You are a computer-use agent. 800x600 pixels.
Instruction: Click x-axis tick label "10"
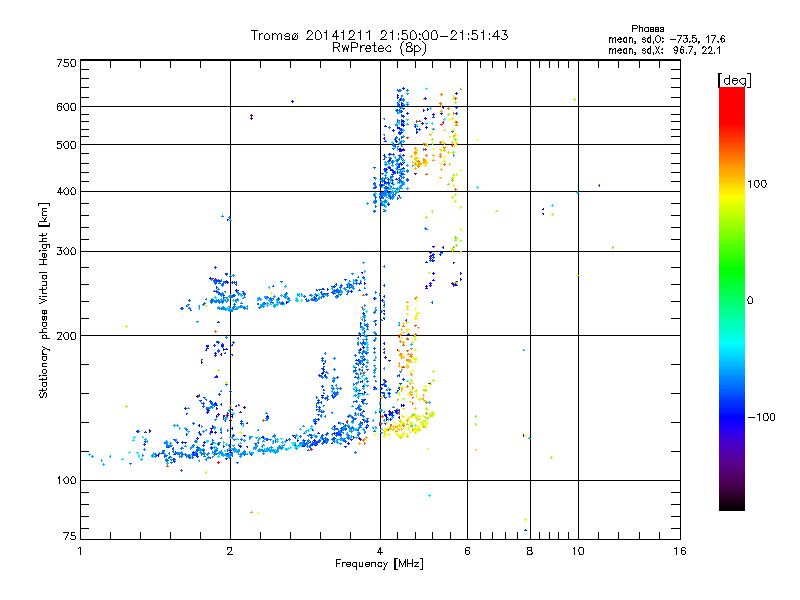(578, 551)
